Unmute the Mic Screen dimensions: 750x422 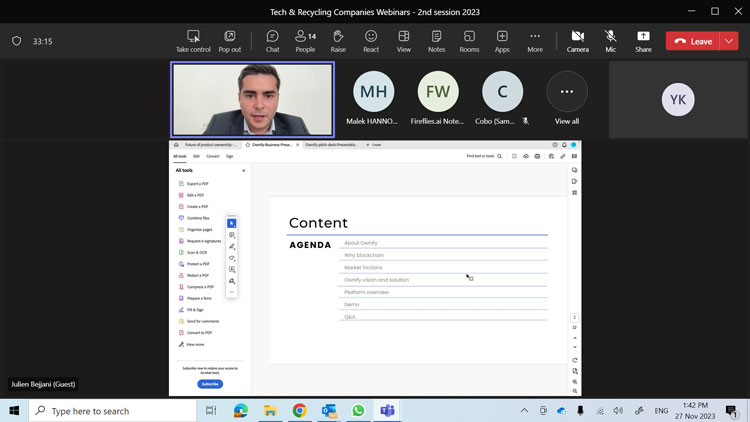click(610, 40)
